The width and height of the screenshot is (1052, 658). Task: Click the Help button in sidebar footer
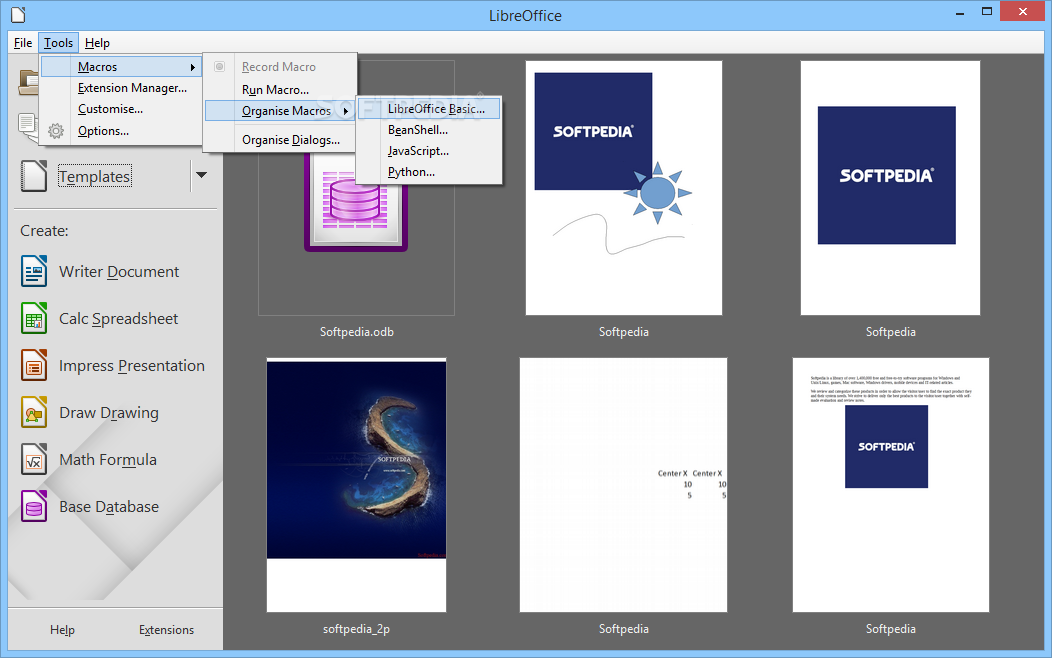[62, 630]
